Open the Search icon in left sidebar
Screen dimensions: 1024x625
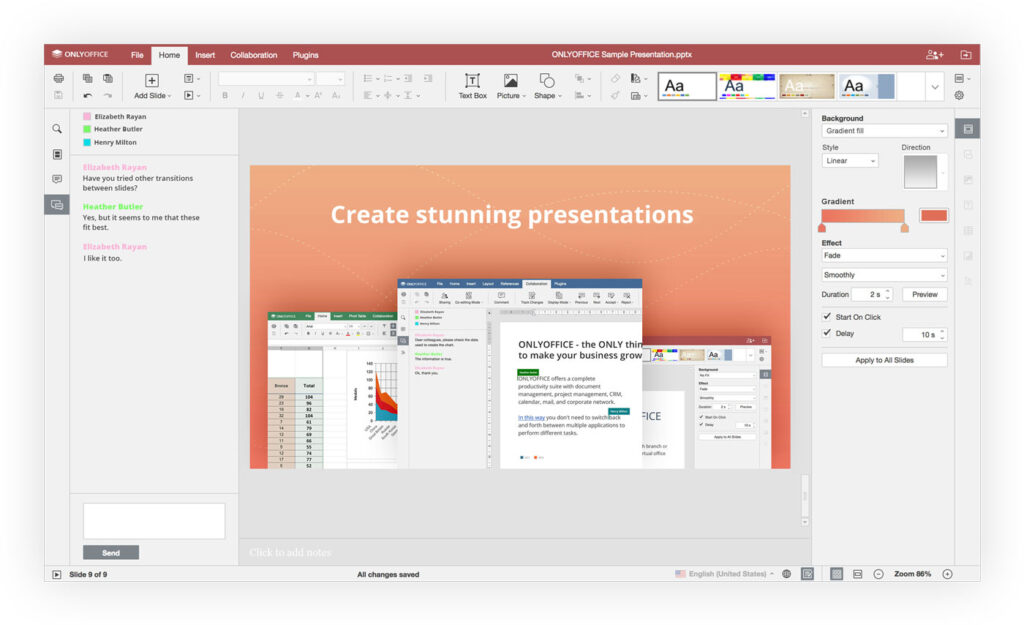(x=57, y=129)
